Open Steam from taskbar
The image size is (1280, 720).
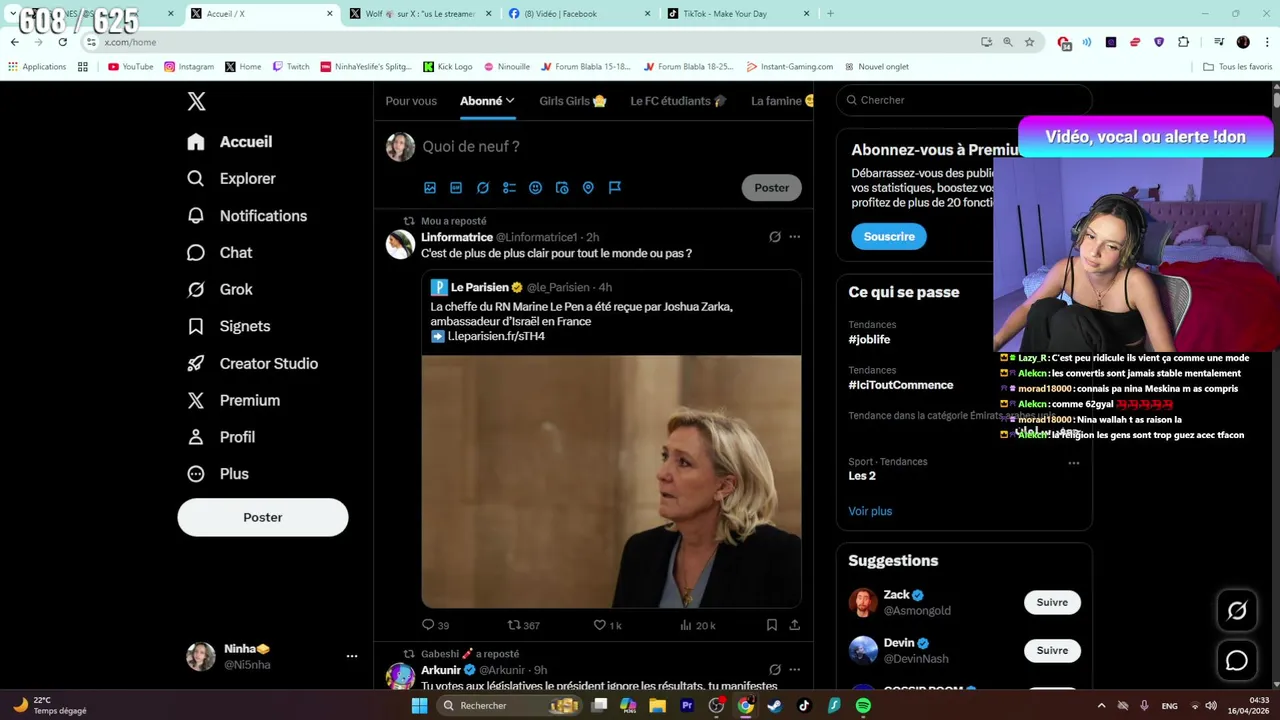pos(774,706)
